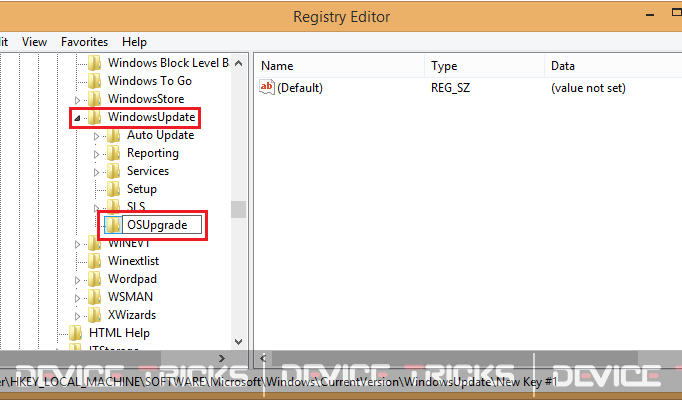This screenshot has height=400, width=682.
Task: Click the WindowsUpdate folder icon
Action: point(94,117)
